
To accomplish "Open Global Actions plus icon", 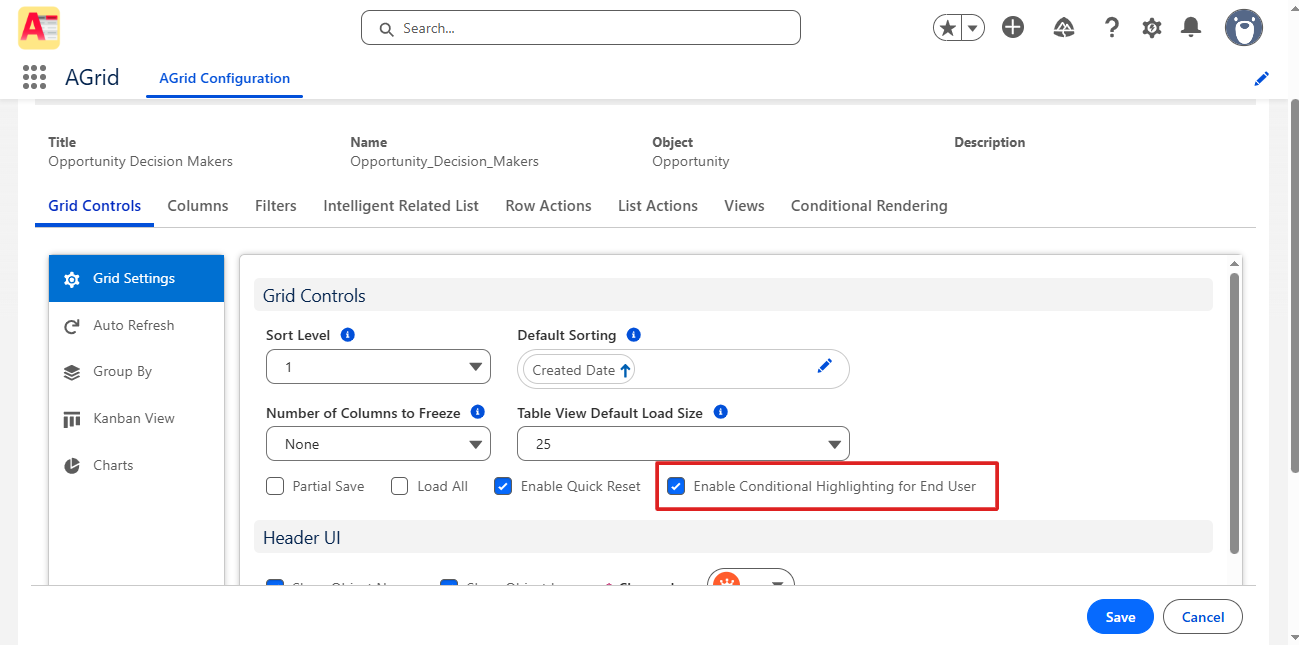I will pyautogui.click(x=1013, y=28).
